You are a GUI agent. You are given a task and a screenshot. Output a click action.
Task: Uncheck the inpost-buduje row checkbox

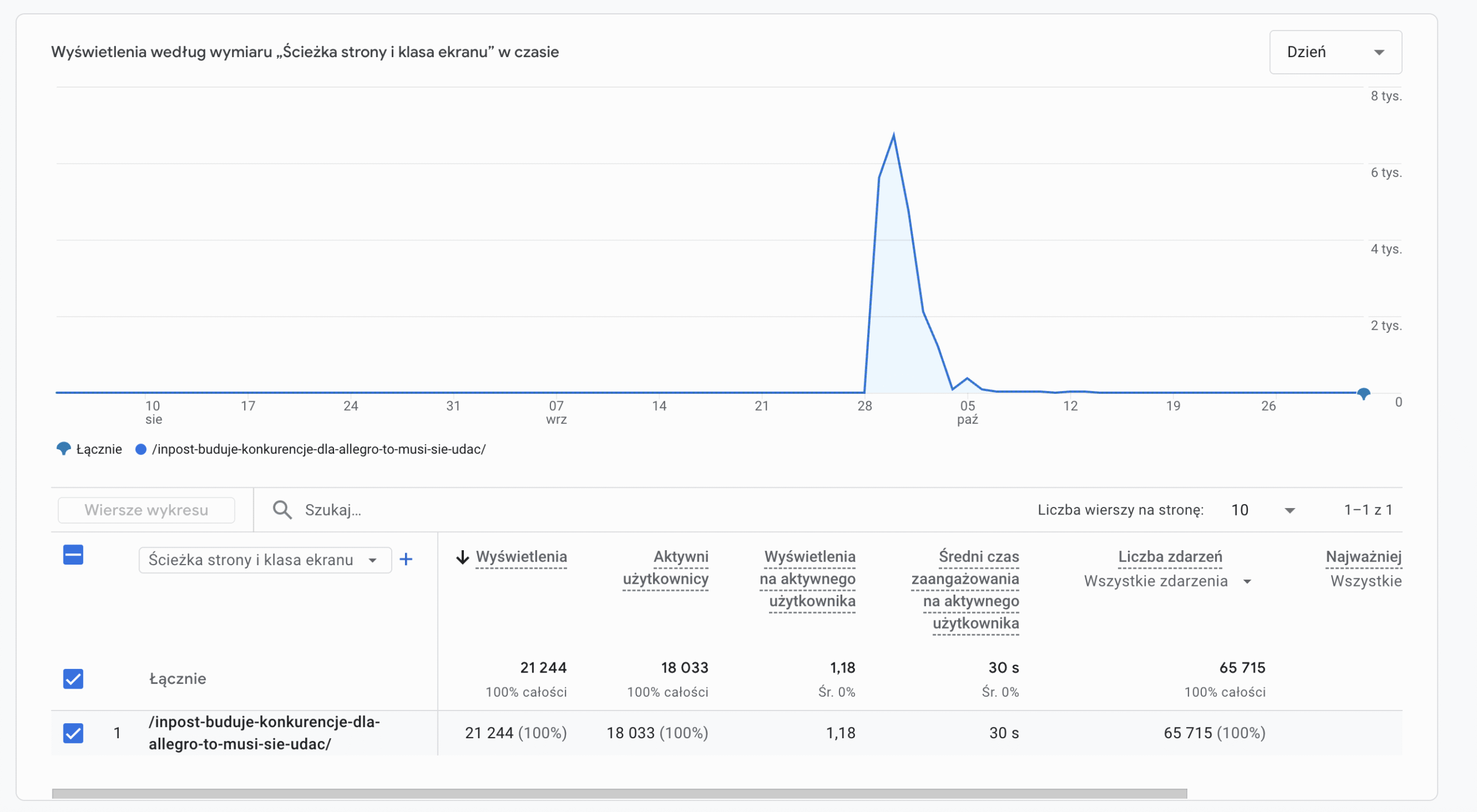[x=73, y=733]
